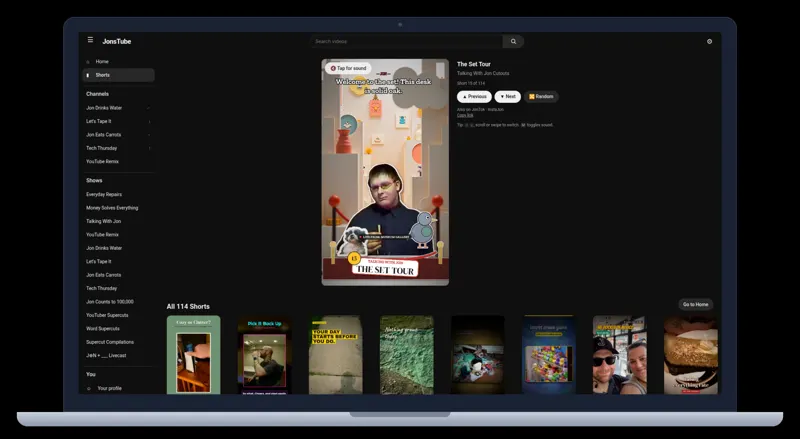This screenshot has width=800, height=439.
Task: Click the Go to Home button
Action: 695,304
